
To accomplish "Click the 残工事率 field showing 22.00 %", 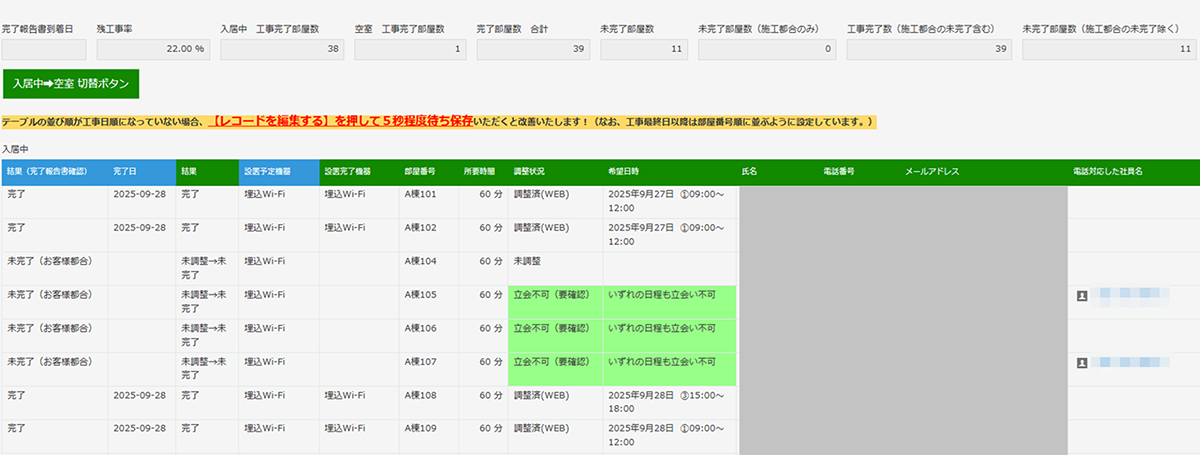I will coord(154,49).
